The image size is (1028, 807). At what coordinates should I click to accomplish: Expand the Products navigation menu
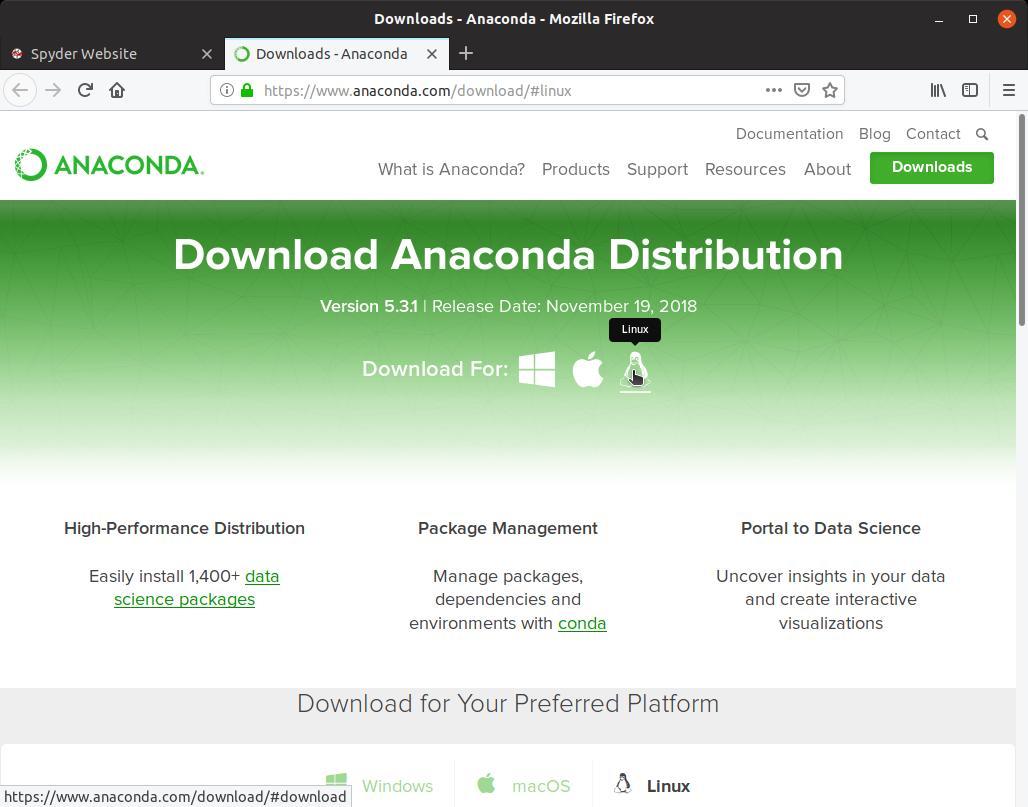[575, 169]
